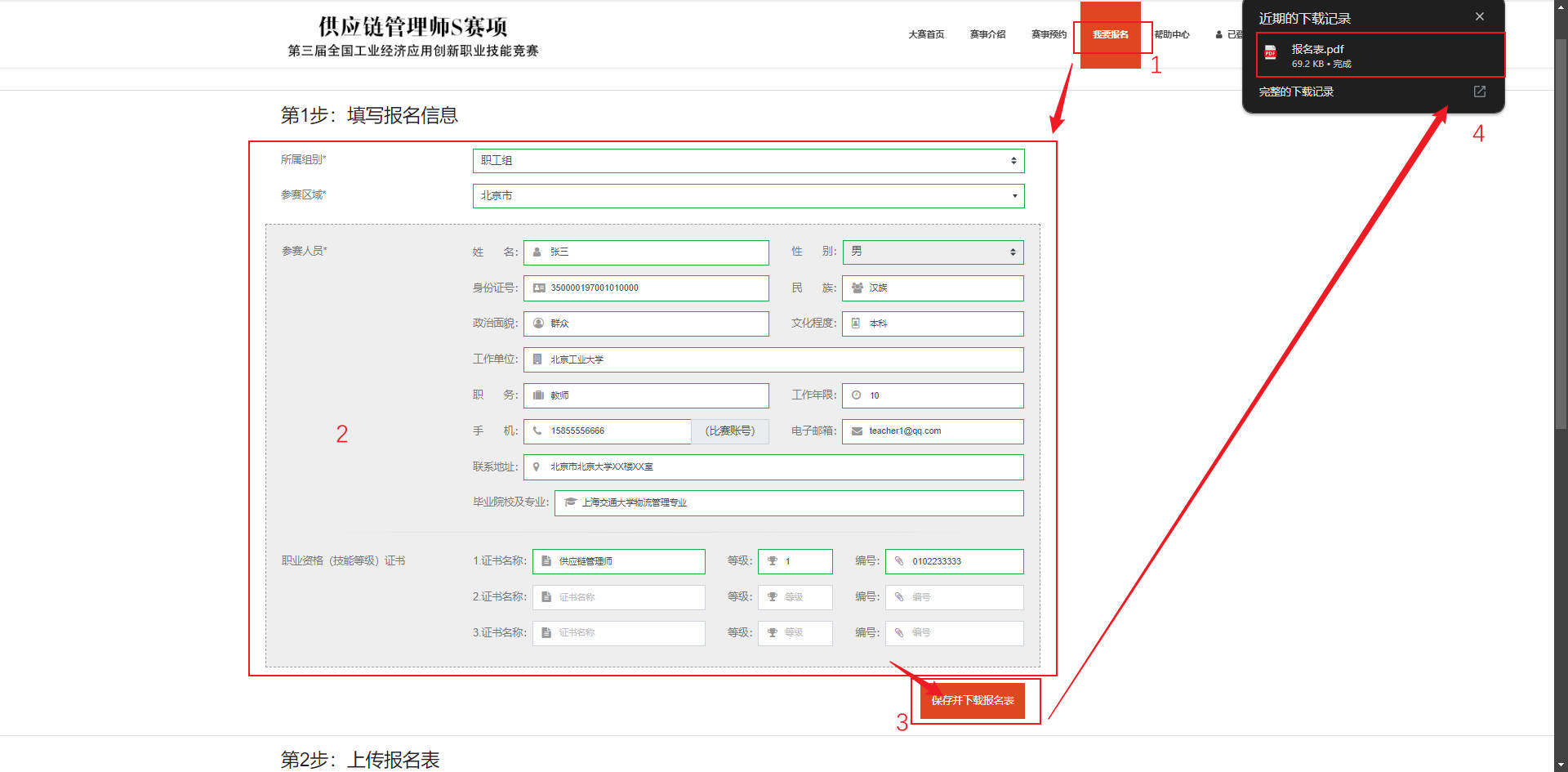The height and width of the screenshot is (772, 1568).
Task: Click the 电子邮箱 email field
Action: click(933, 431)
